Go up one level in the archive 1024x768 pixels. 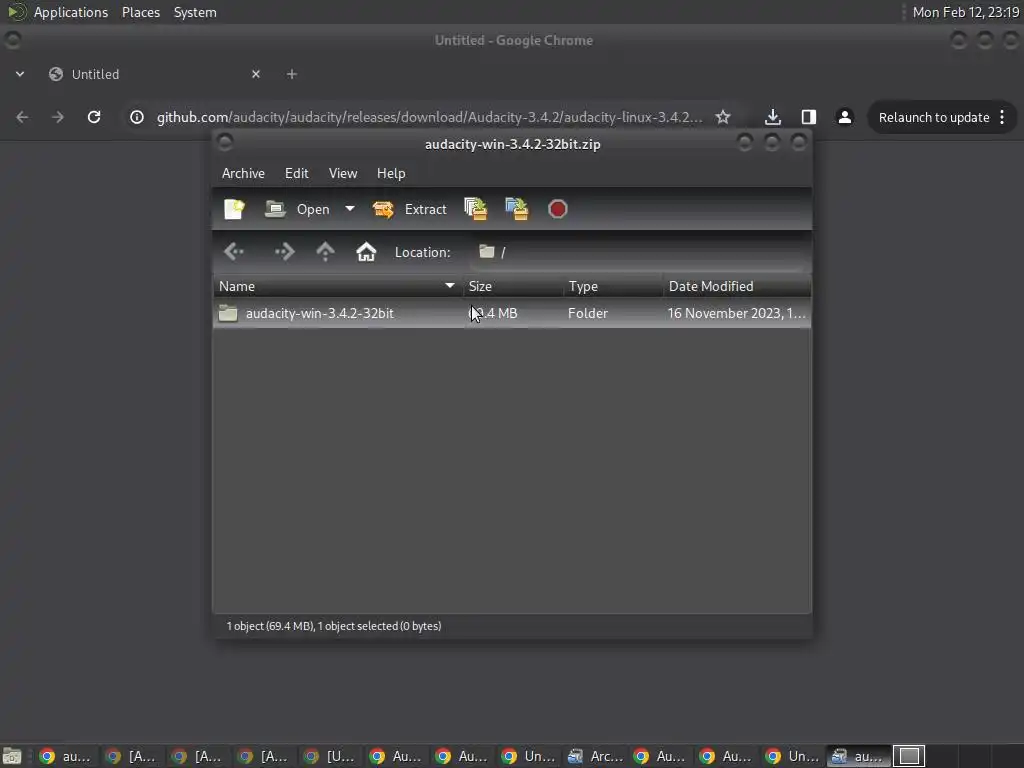[325, 252]
